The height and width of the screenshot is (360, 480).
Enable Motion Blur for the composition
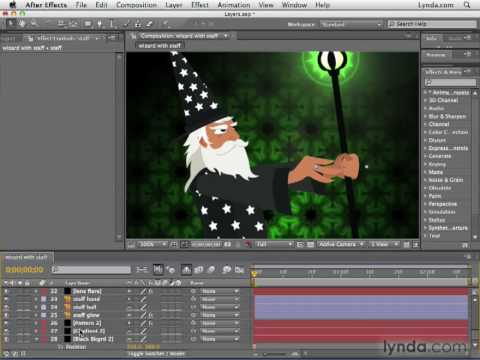[211, 269]
